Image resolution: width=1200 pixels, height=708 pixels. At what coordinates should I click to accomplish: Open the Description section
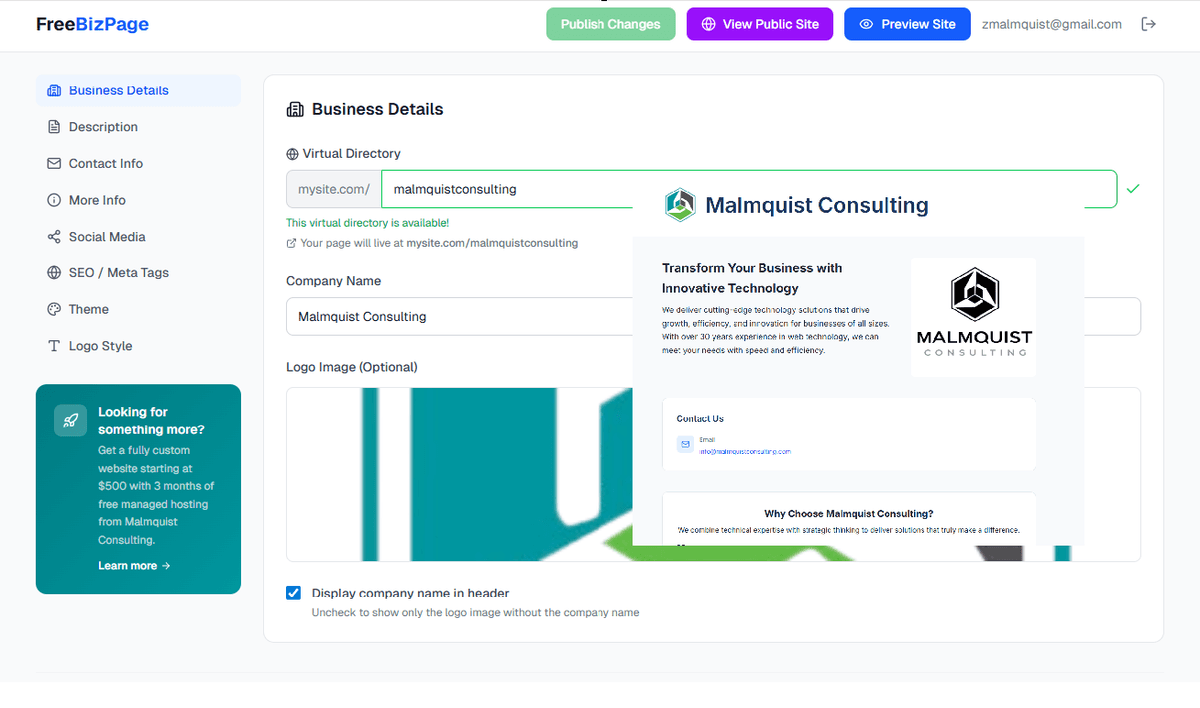point(103,127)
